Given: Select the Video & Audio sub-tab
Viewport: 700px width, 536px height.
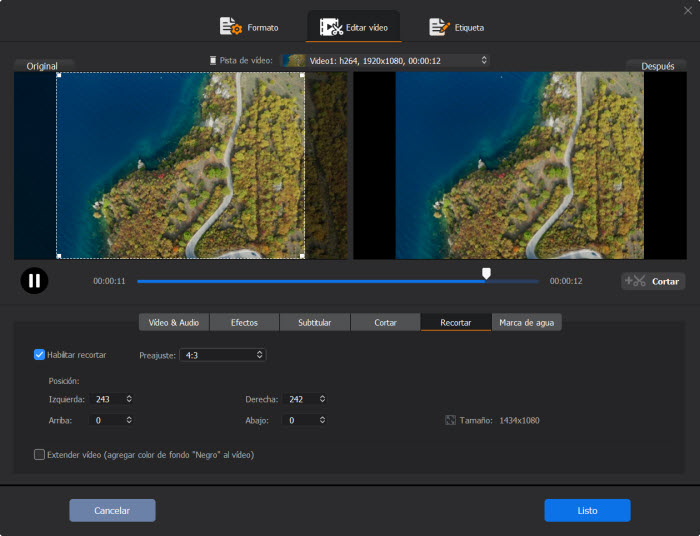Looking at the screenshot, I should (174, 322).
